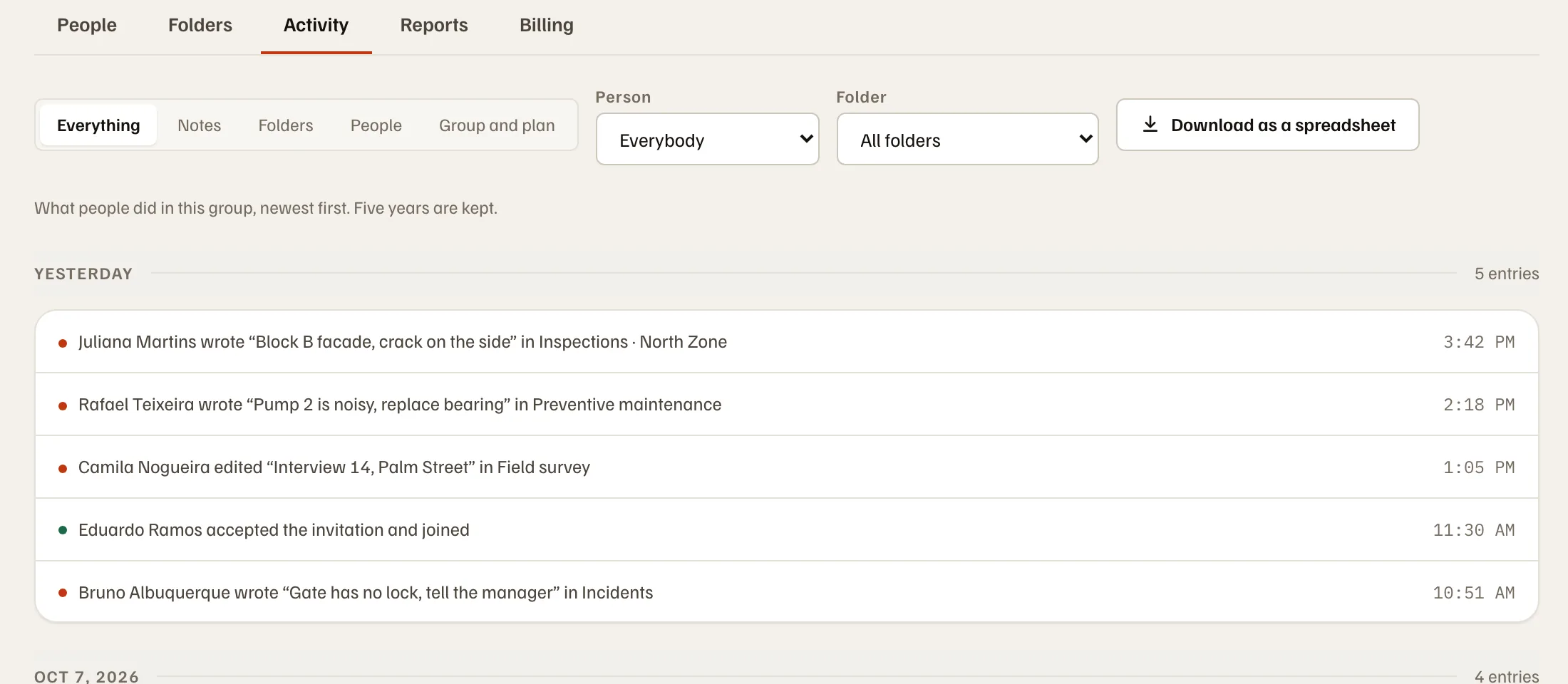Open Bruno Albuquerque Gate has no lock entry
This screenshot has height=684, width=1568.
787,593
